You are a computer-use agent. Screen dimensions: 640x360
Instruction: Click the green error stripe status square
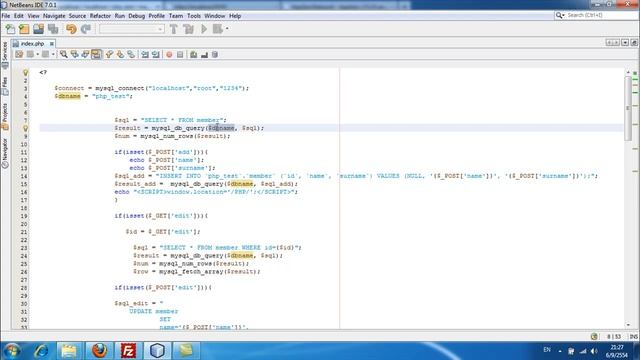click(x=635, y=73)
